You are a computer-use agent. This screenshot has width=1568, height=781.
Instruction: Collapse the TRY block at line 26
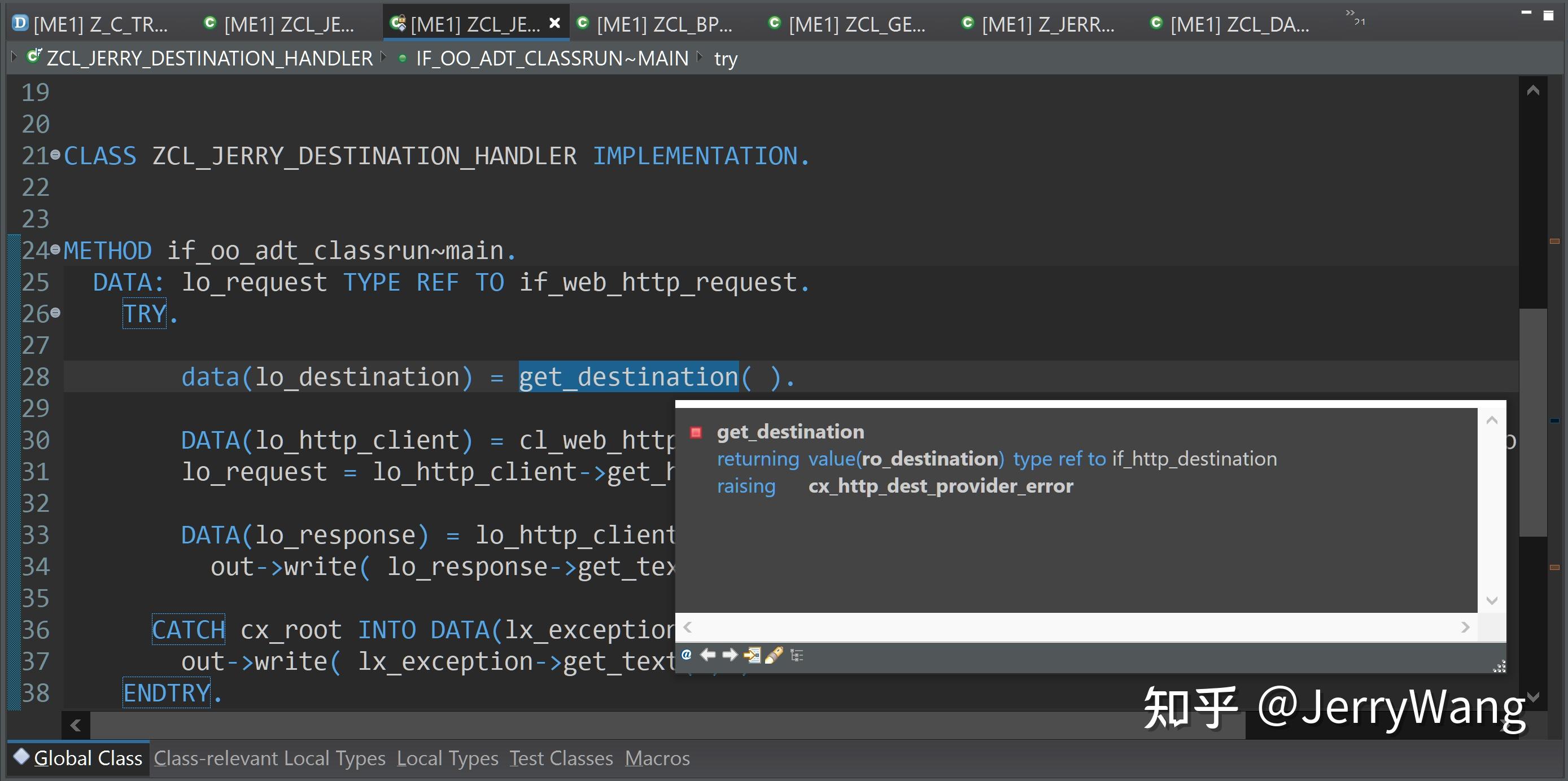click(56, 312)
